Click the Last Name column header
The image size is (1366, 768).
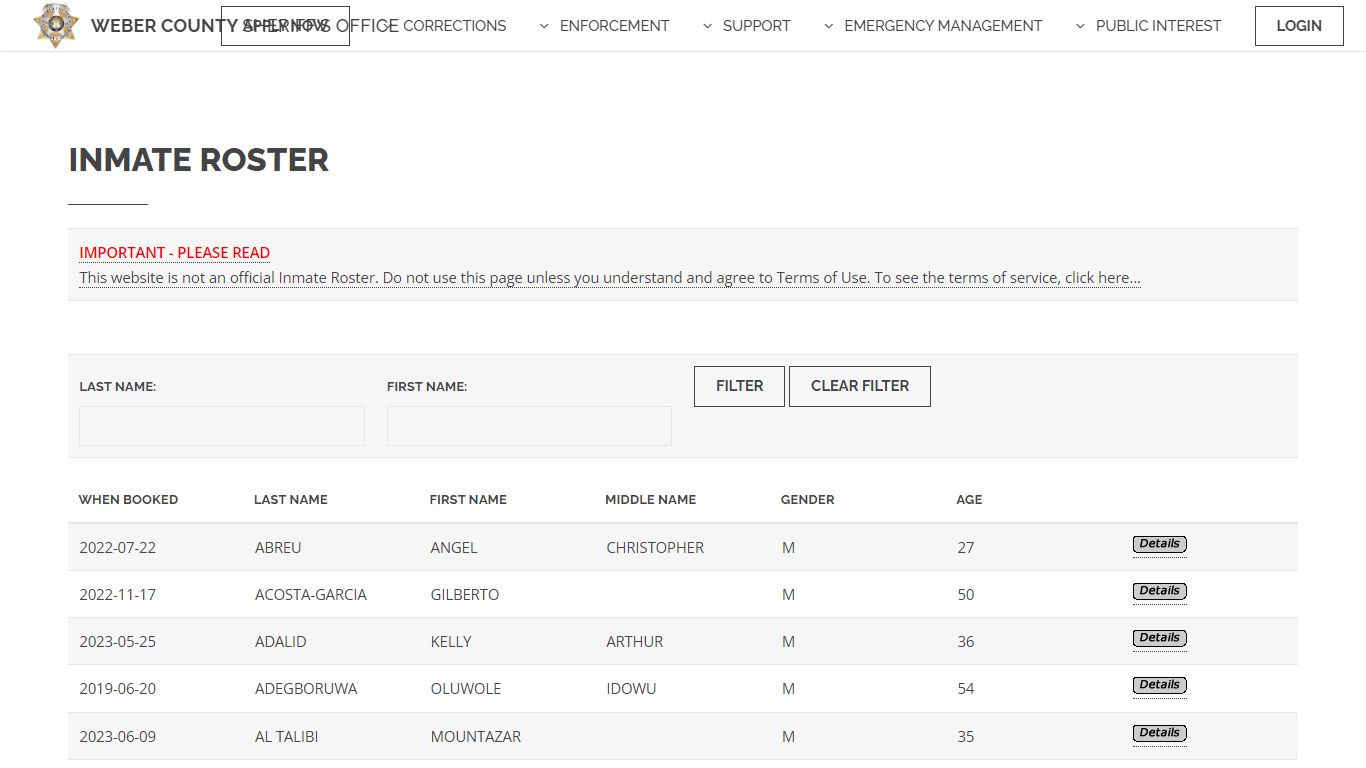pyautogui.click(x=291, y=500)
